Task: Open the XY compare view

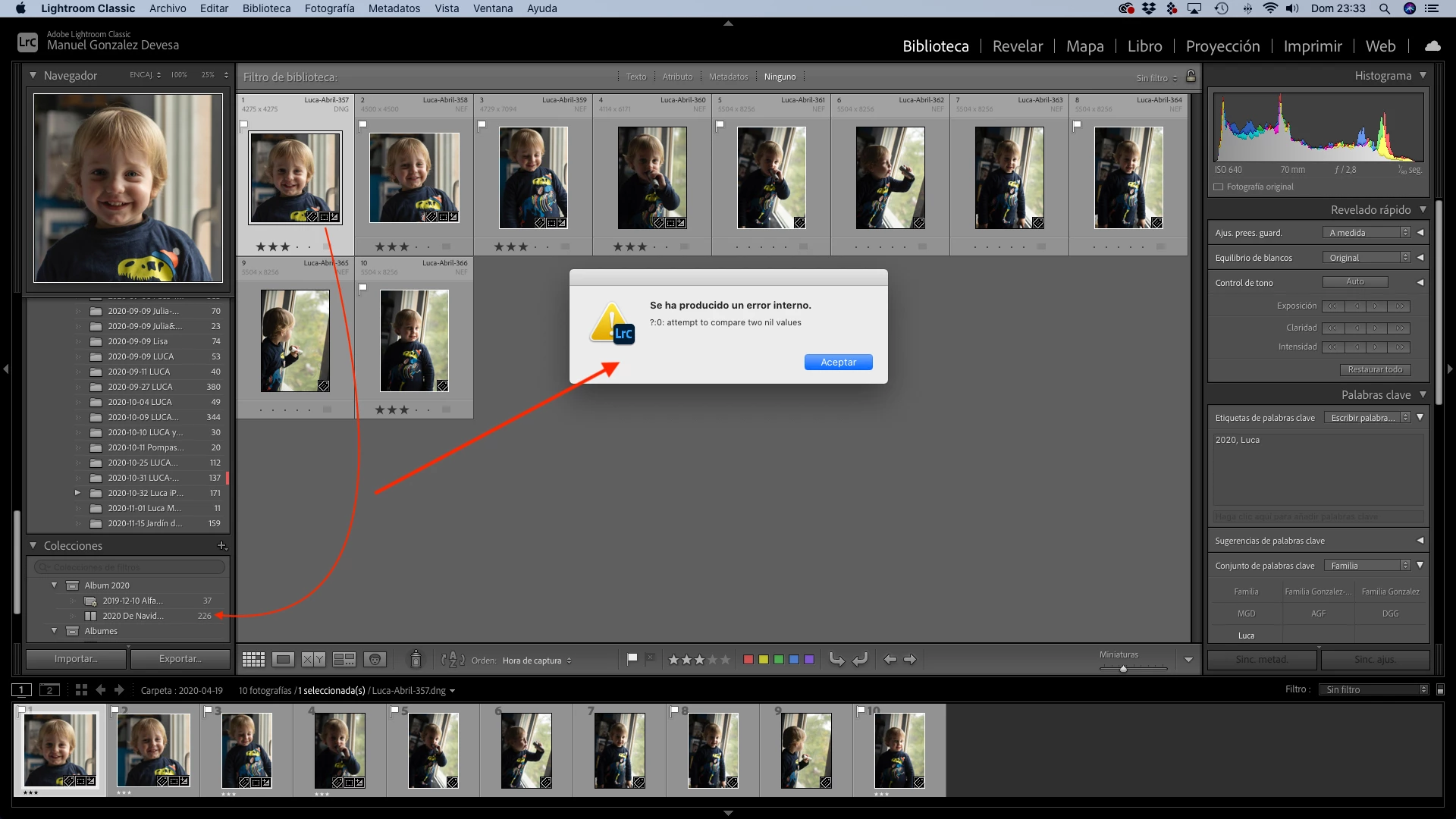Action: pos(313,660)
